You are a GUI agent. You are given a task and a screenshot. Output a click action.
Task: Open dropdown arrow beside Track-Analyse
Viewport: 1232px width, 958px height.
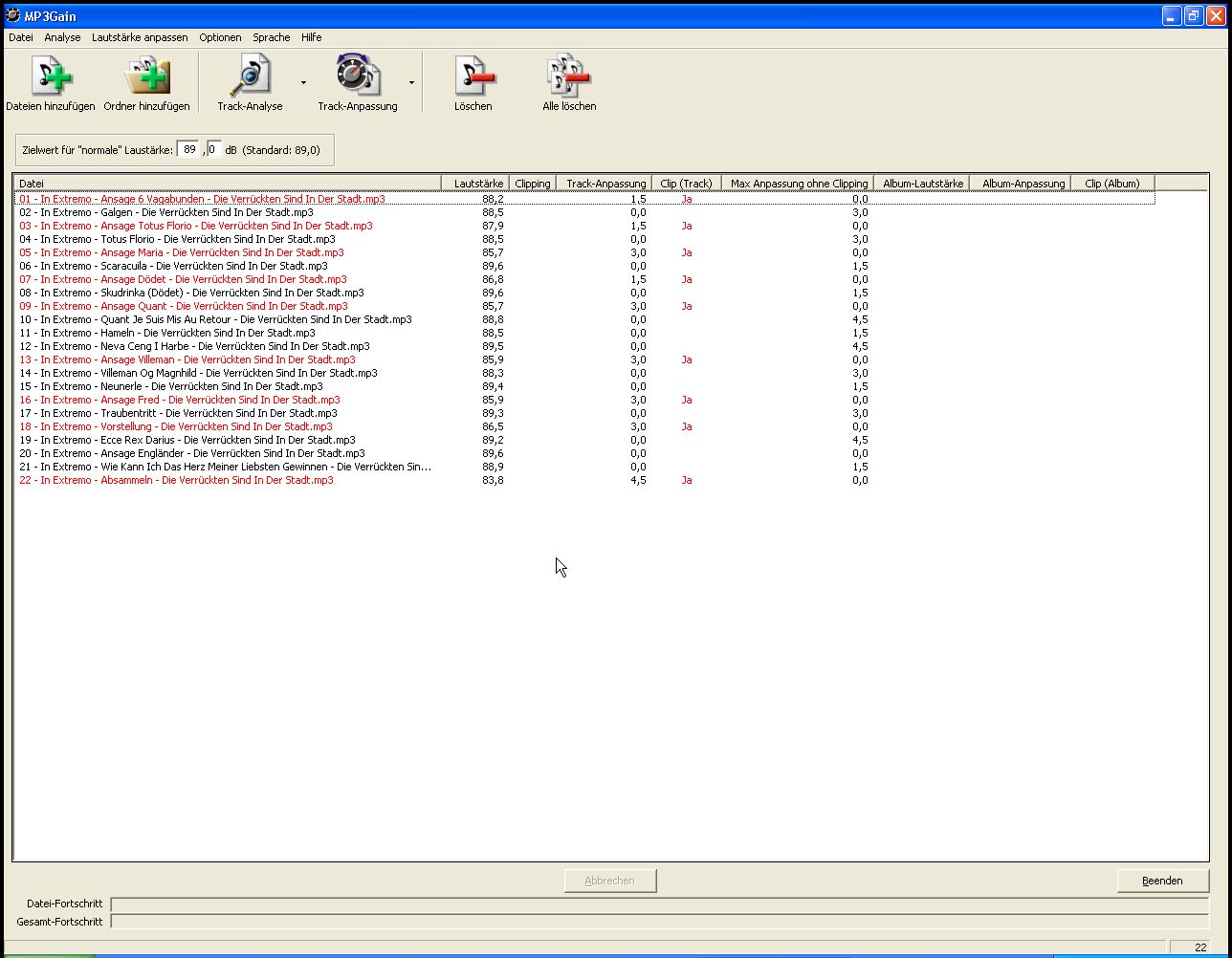pyautogui.click(x=303, y=82)
